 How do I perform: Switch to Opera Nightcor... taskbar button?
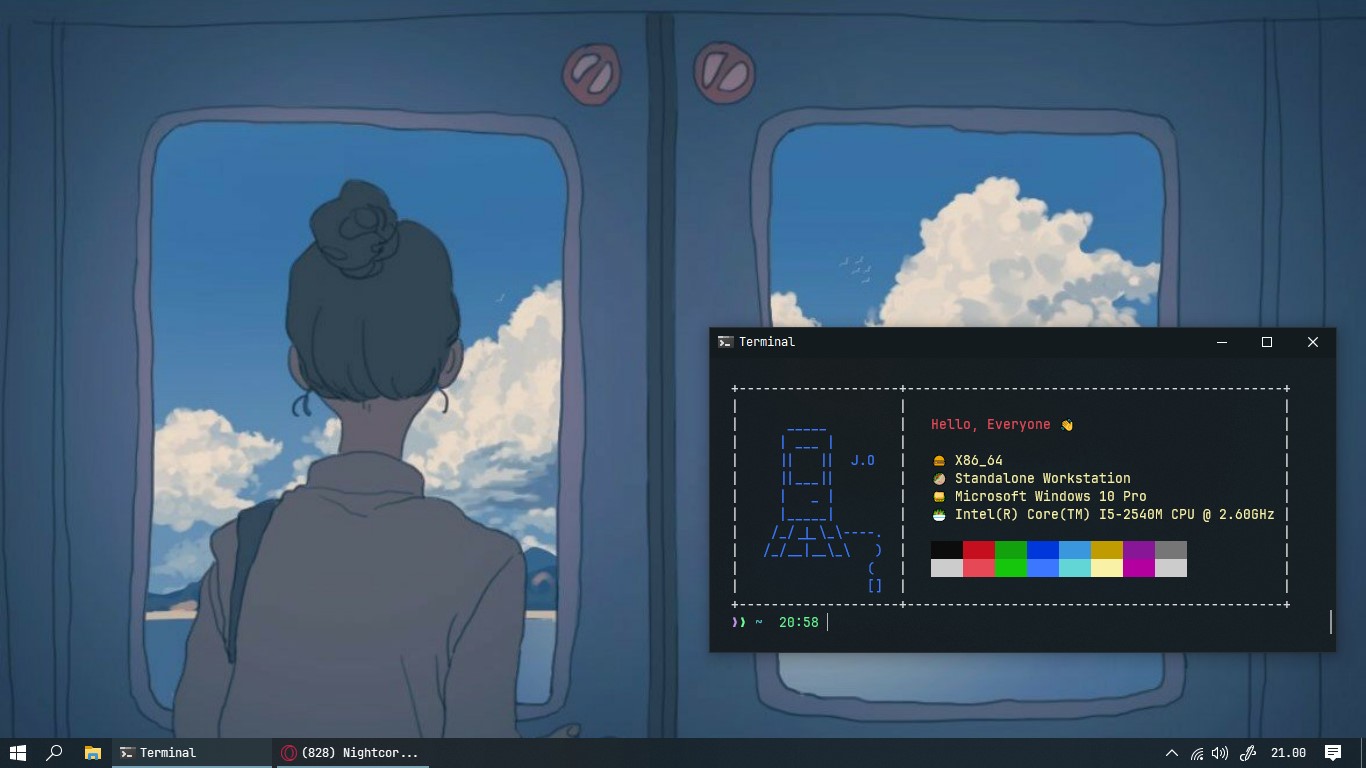[351, 753]
